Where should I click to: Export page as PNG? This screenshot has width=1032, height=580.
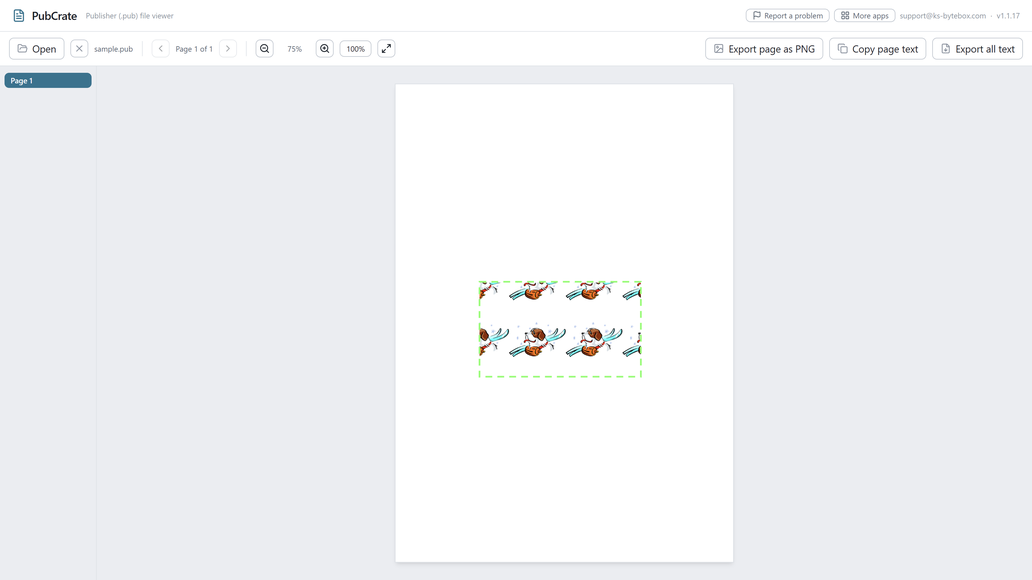click(x=764, y=49)
